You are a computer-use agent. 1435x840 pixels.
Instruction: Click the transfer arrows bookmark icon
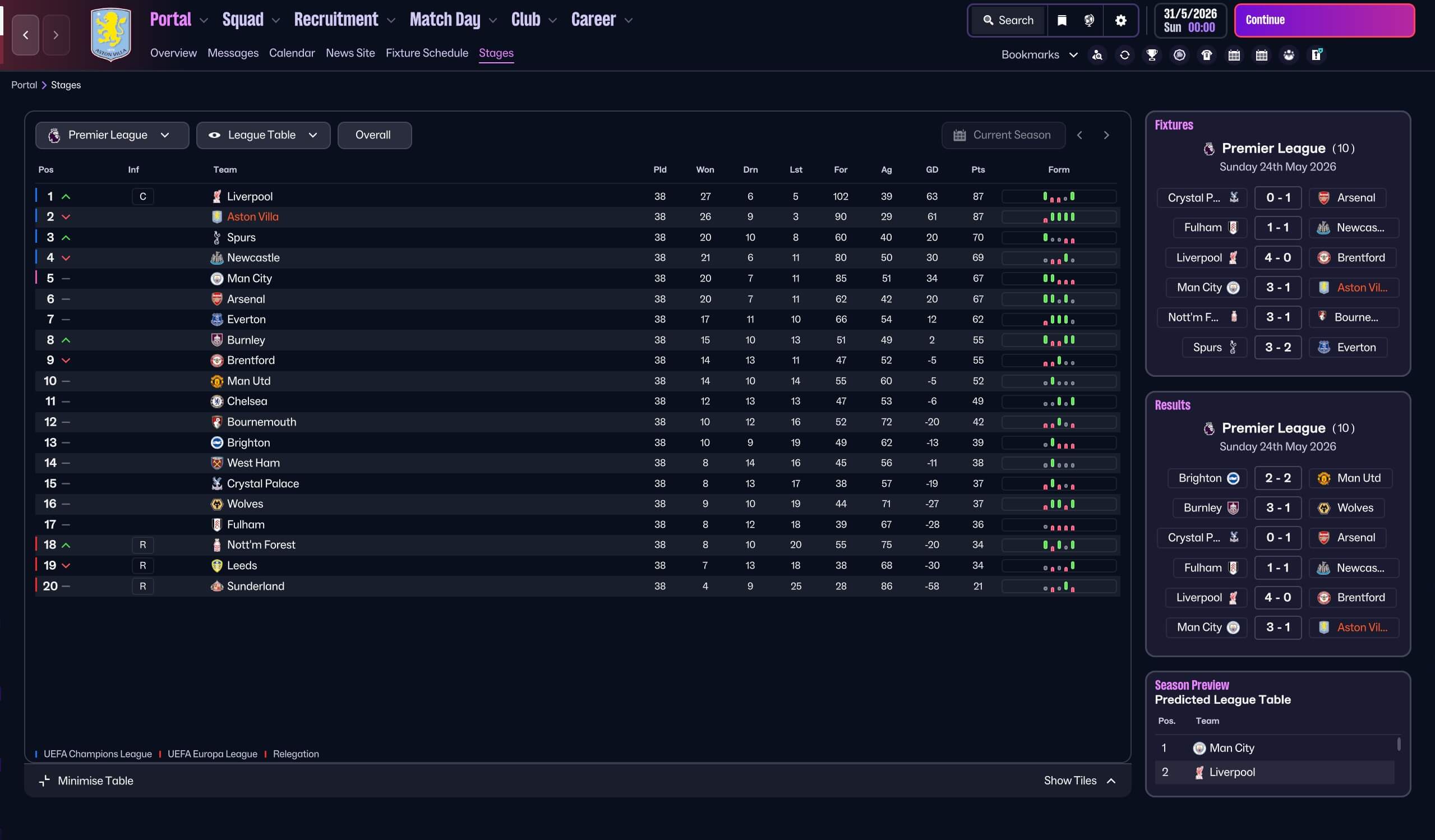click(1125, 56)
